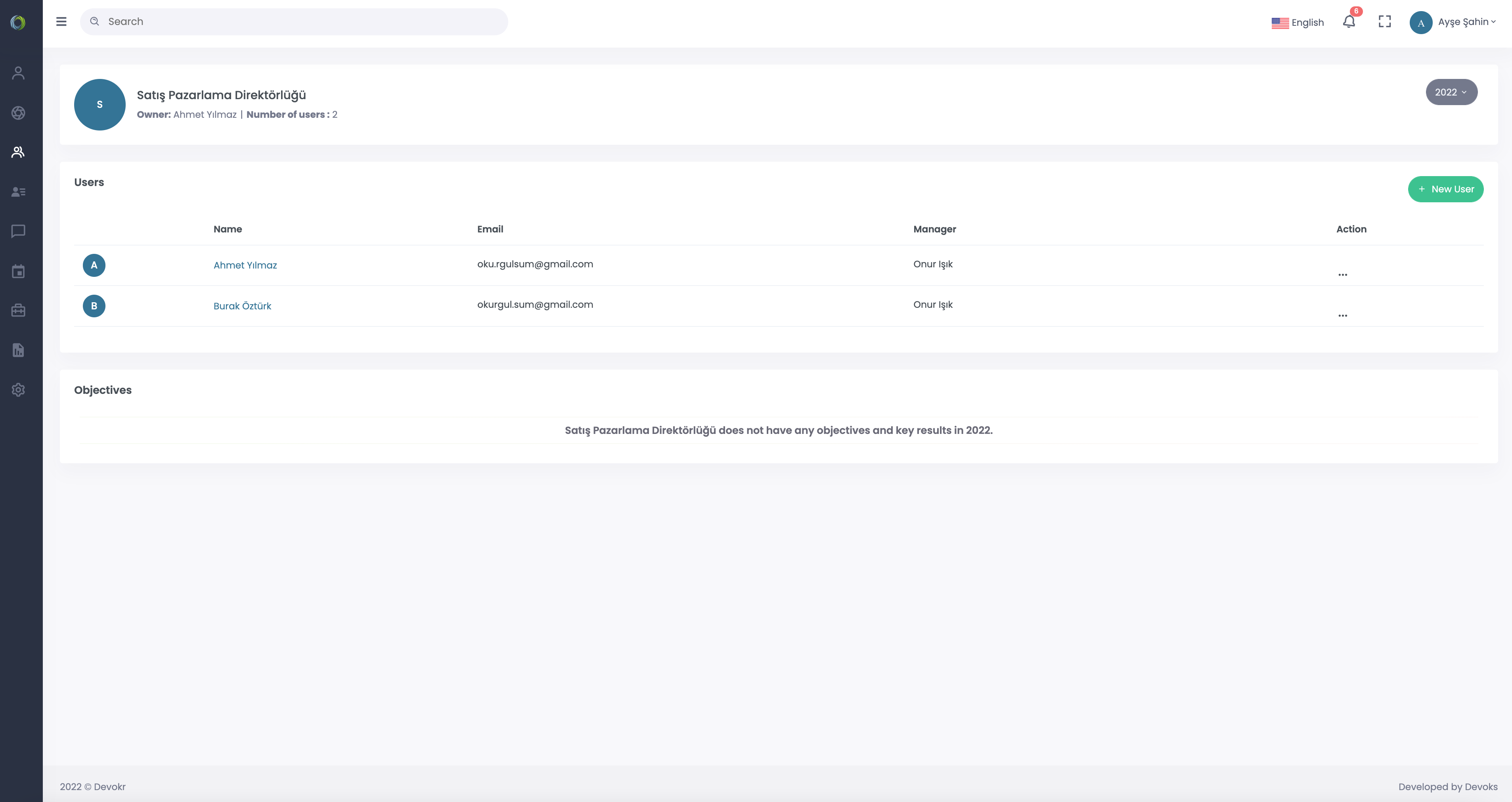The width and height of the screenshot is (1512, 802).
Task: Click the Manager column header
Action: point(934,229)
